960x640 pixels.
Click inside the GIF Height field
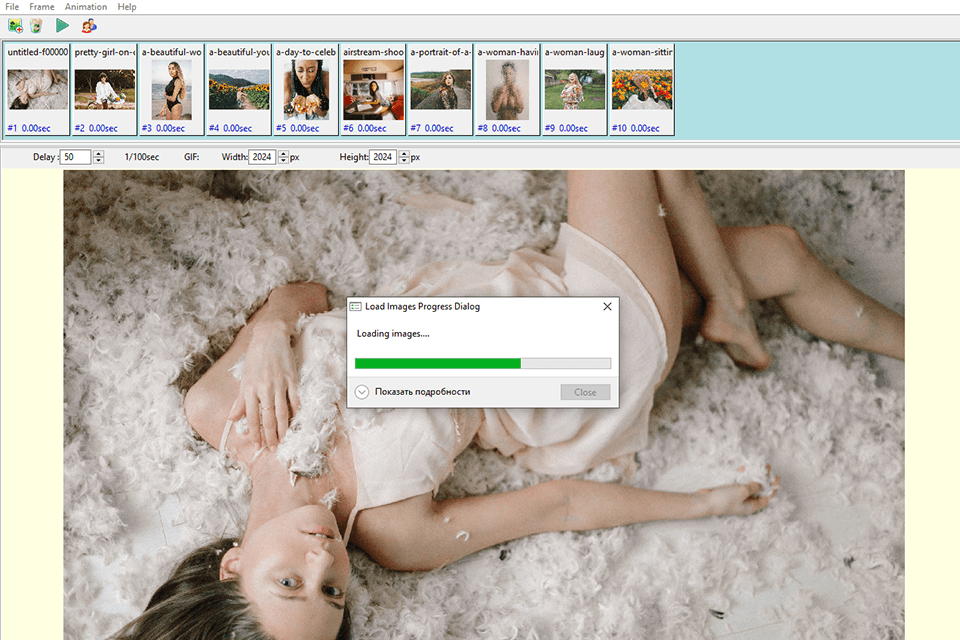click(x=381, y=157)
